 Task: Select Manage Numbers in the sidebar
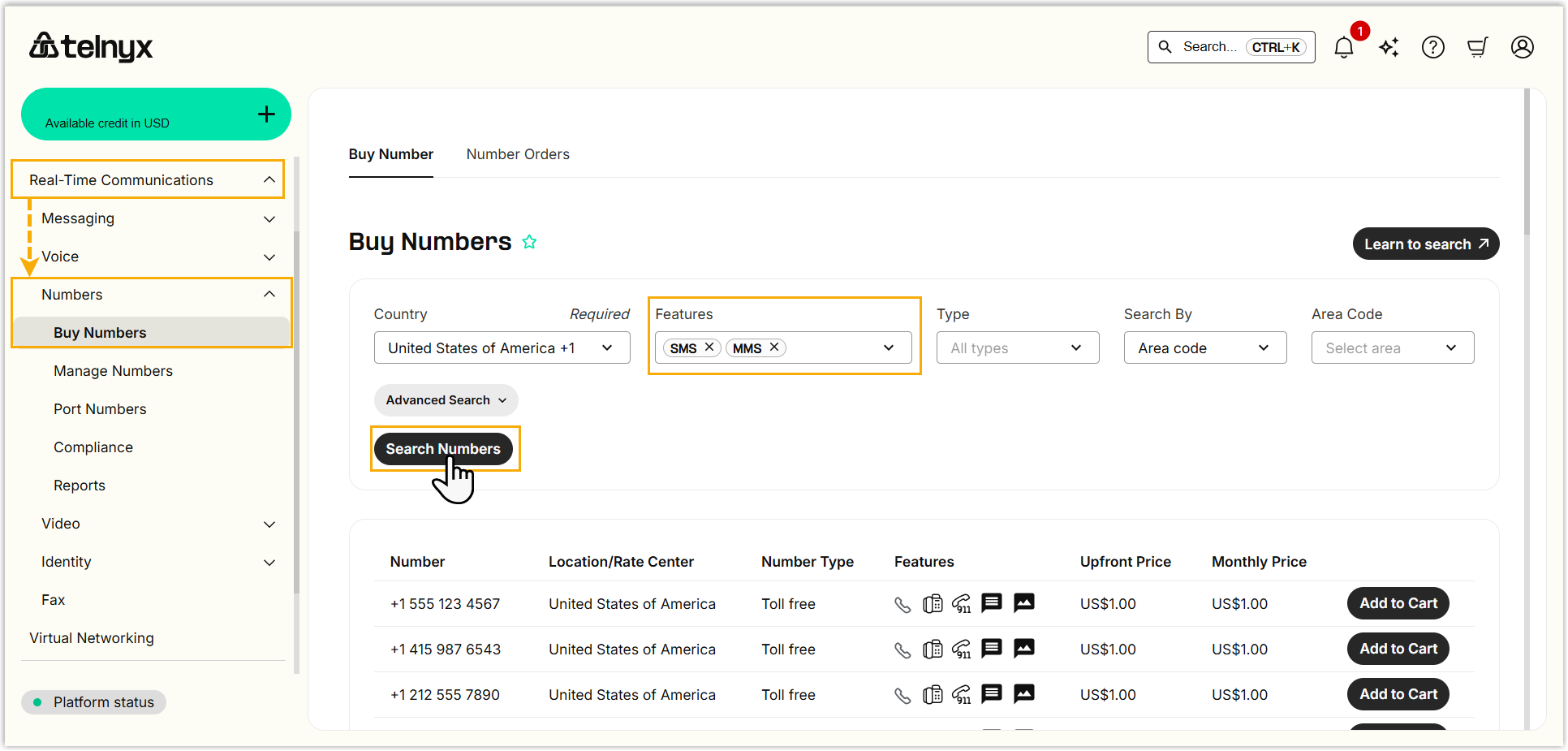pos(113,371)
